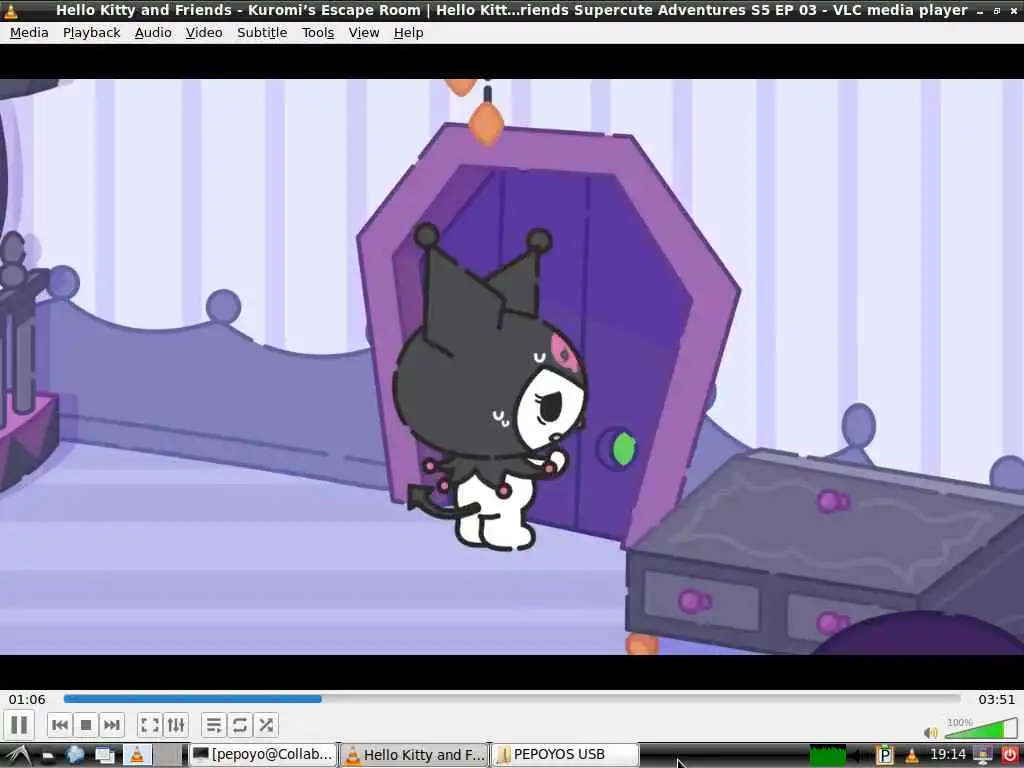Toggle random shuffle playback

[266, 725]
